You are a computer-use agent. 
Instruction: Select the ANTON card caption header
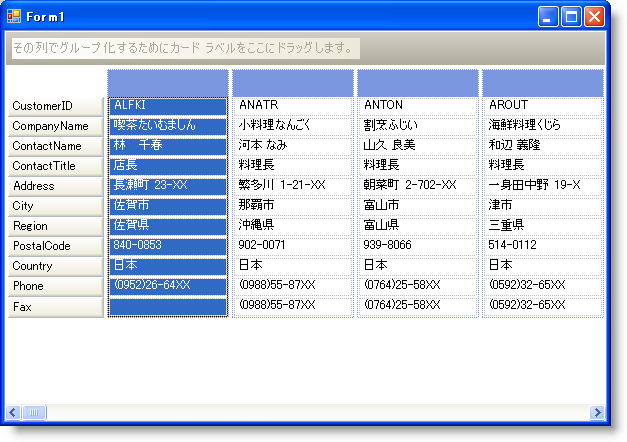(418, 83)
